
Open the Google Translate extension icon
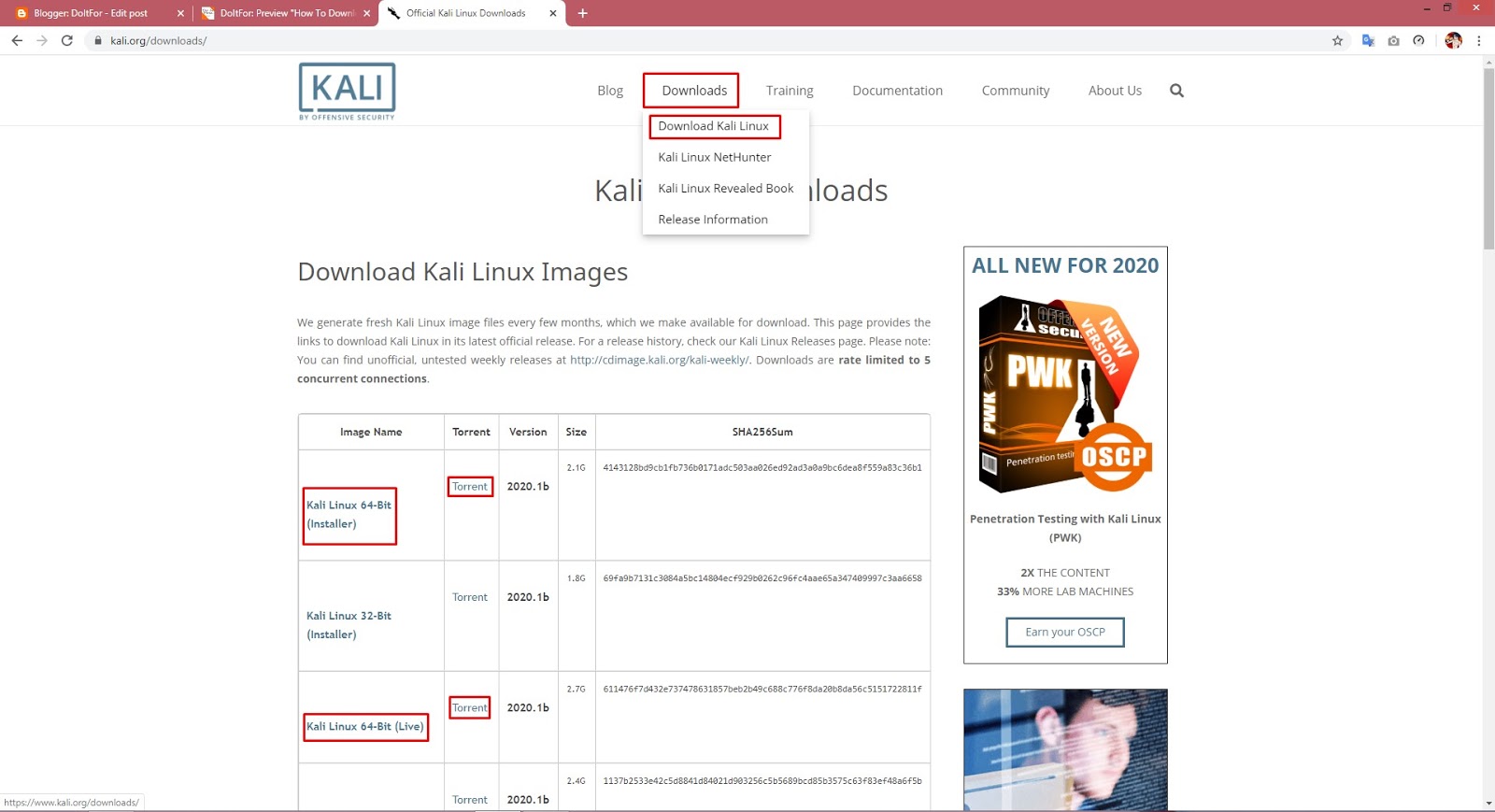(x=1368, y=40)
